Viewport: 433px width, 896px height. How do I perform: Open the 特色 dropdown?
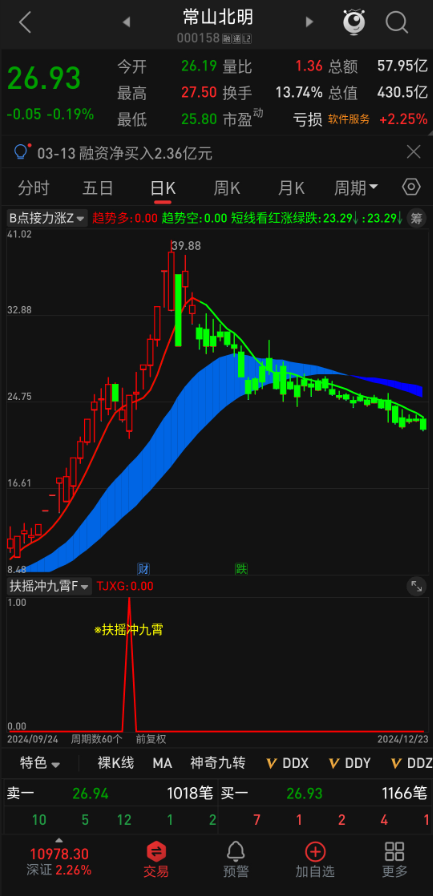(x=41, y=763)
